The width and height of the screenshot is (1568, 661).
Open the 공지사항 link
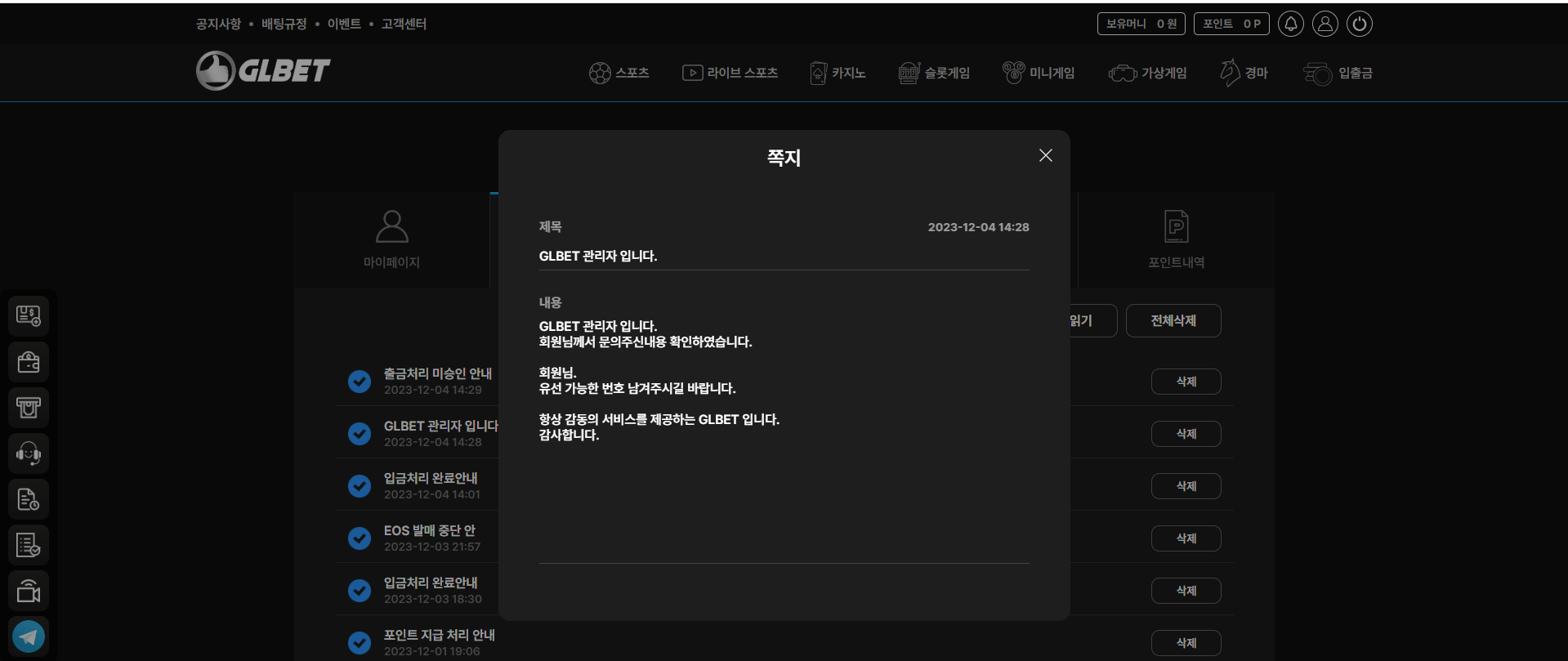[x=218, y=24]
